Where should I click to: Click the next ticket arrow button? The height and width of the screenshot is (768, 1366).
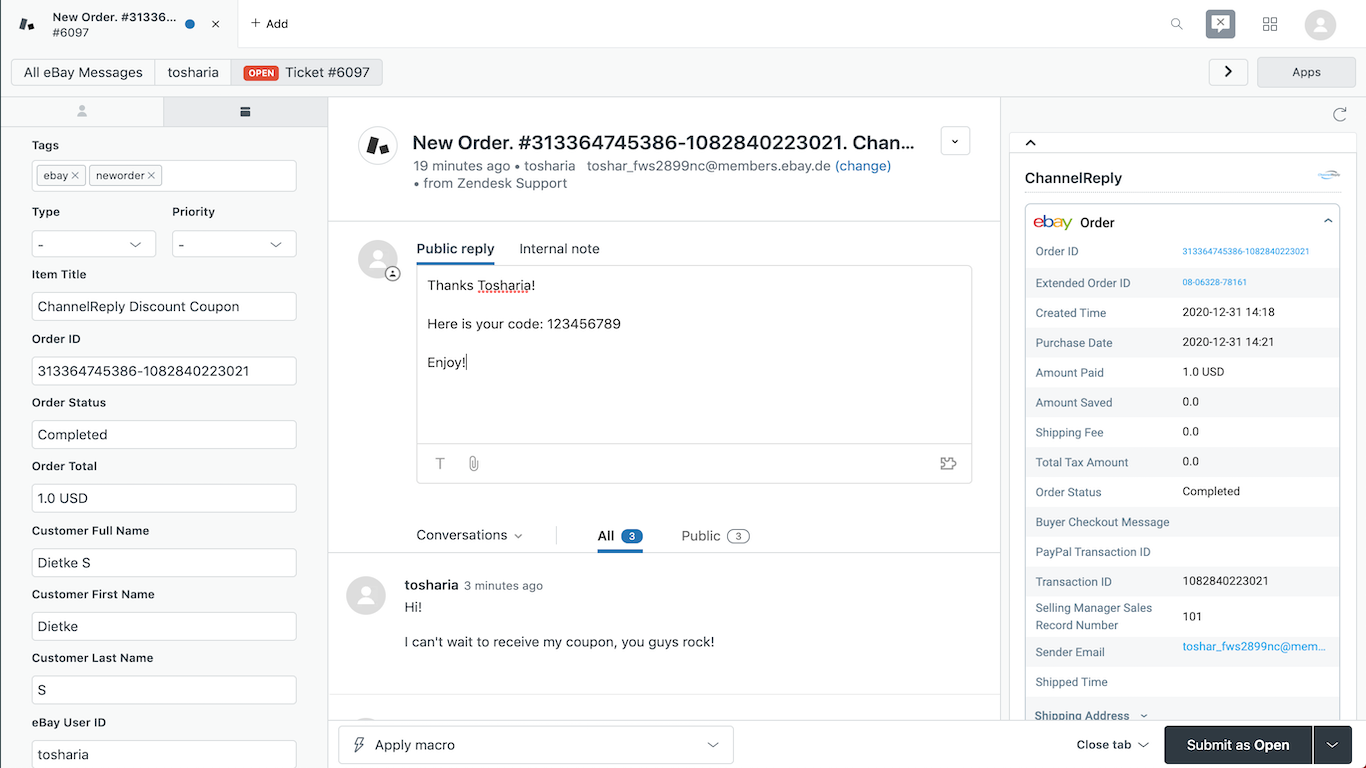coord(1228,72)
